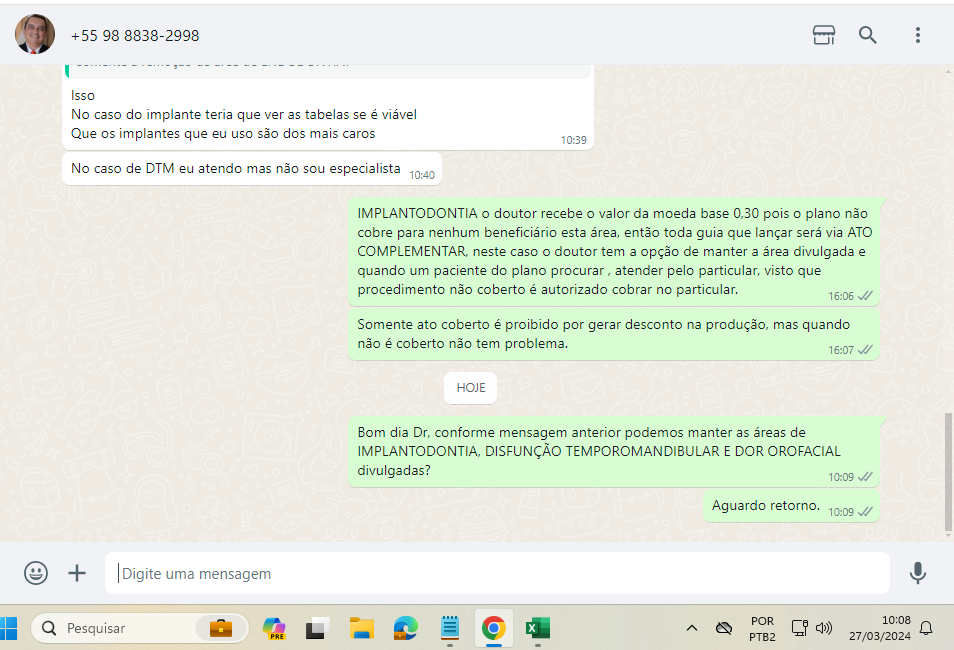Image resolution: width=954 pixels, height=650 pixels.
Task: Click read-receipt checkmarks on the 16:06 message
Action: pos(865,296)
